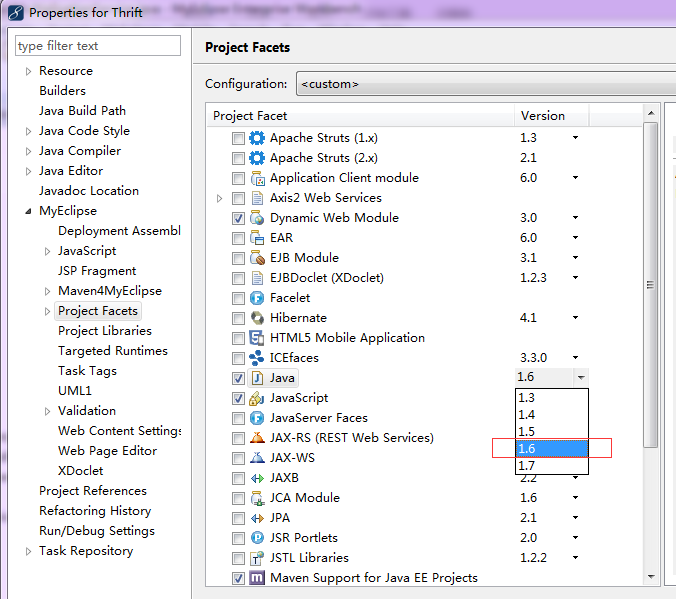Expand the Axis2 Web Services facet
This screenshot has width=676, height=599.
click(219, 198)
